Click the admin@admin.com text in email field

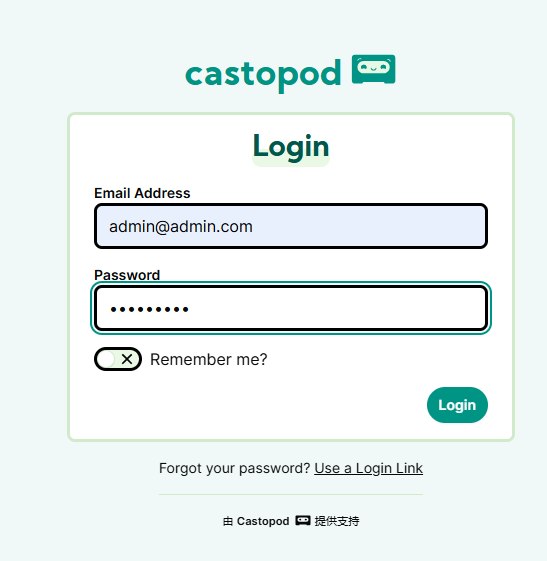click(181, 226)
